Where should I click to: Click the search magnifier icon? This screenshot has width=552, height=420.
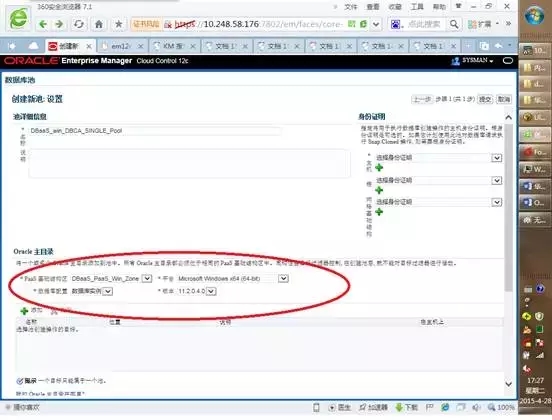[454, 24]
